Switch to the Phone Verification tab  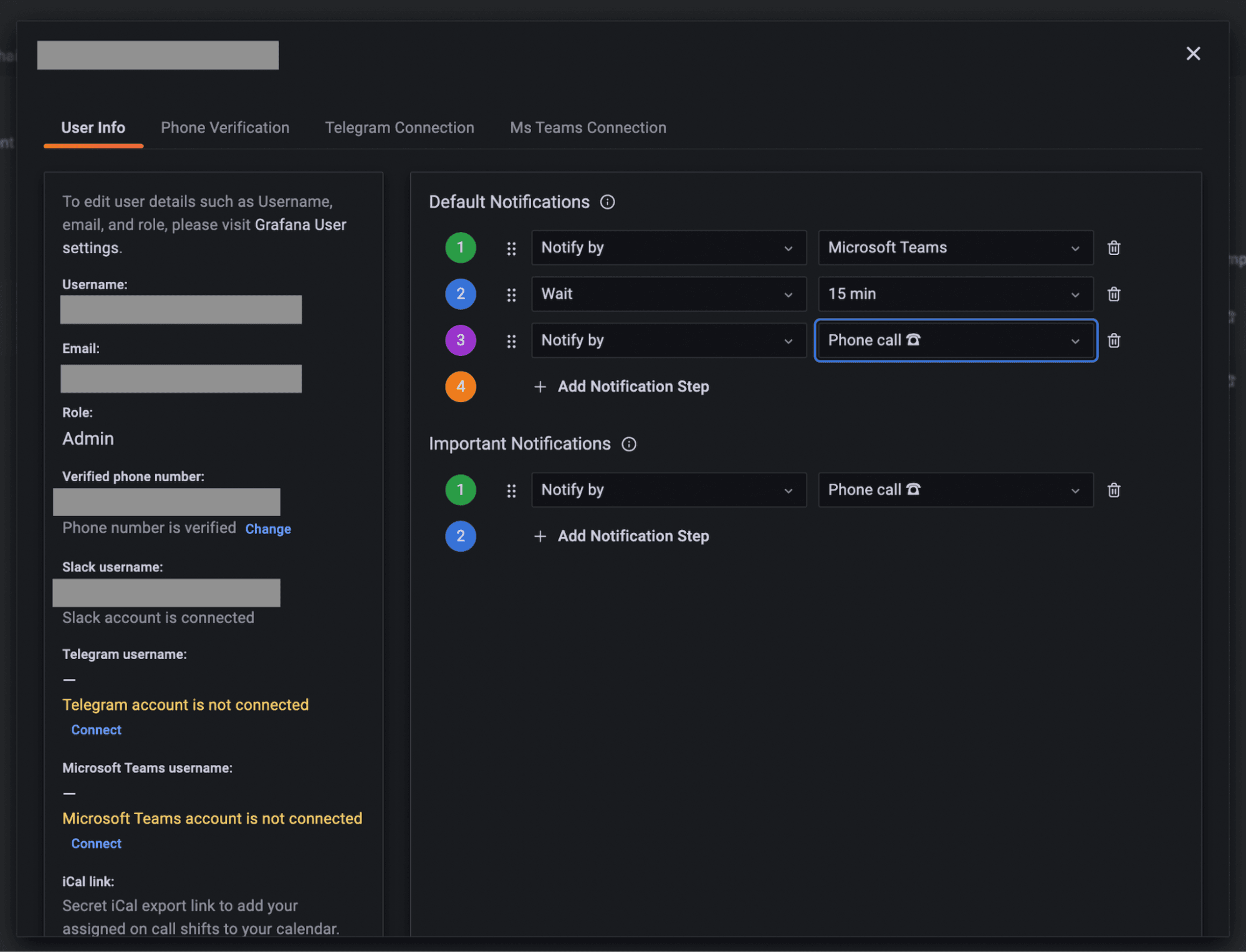(225, 127)
